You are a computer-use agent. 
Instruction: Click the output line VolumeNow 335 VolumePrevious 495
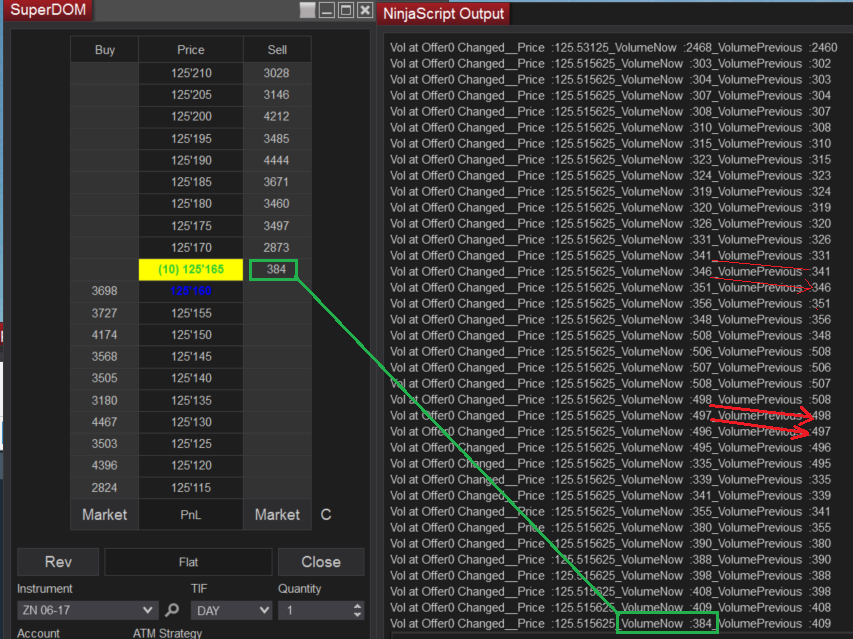click(610, 464)
